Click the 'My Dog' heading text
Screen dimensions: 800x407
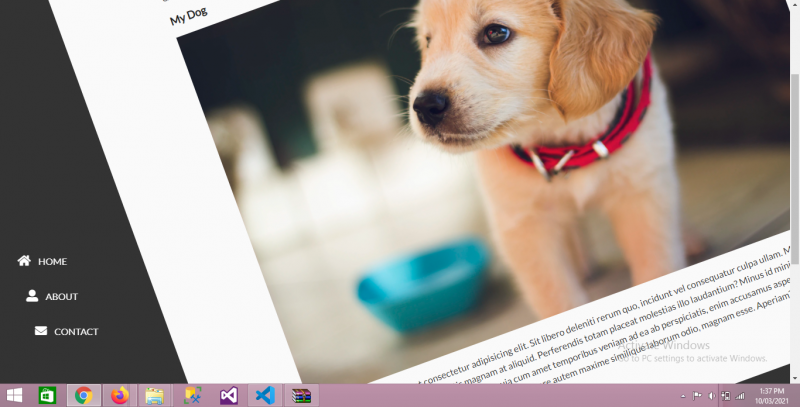(x=189, y=16)
